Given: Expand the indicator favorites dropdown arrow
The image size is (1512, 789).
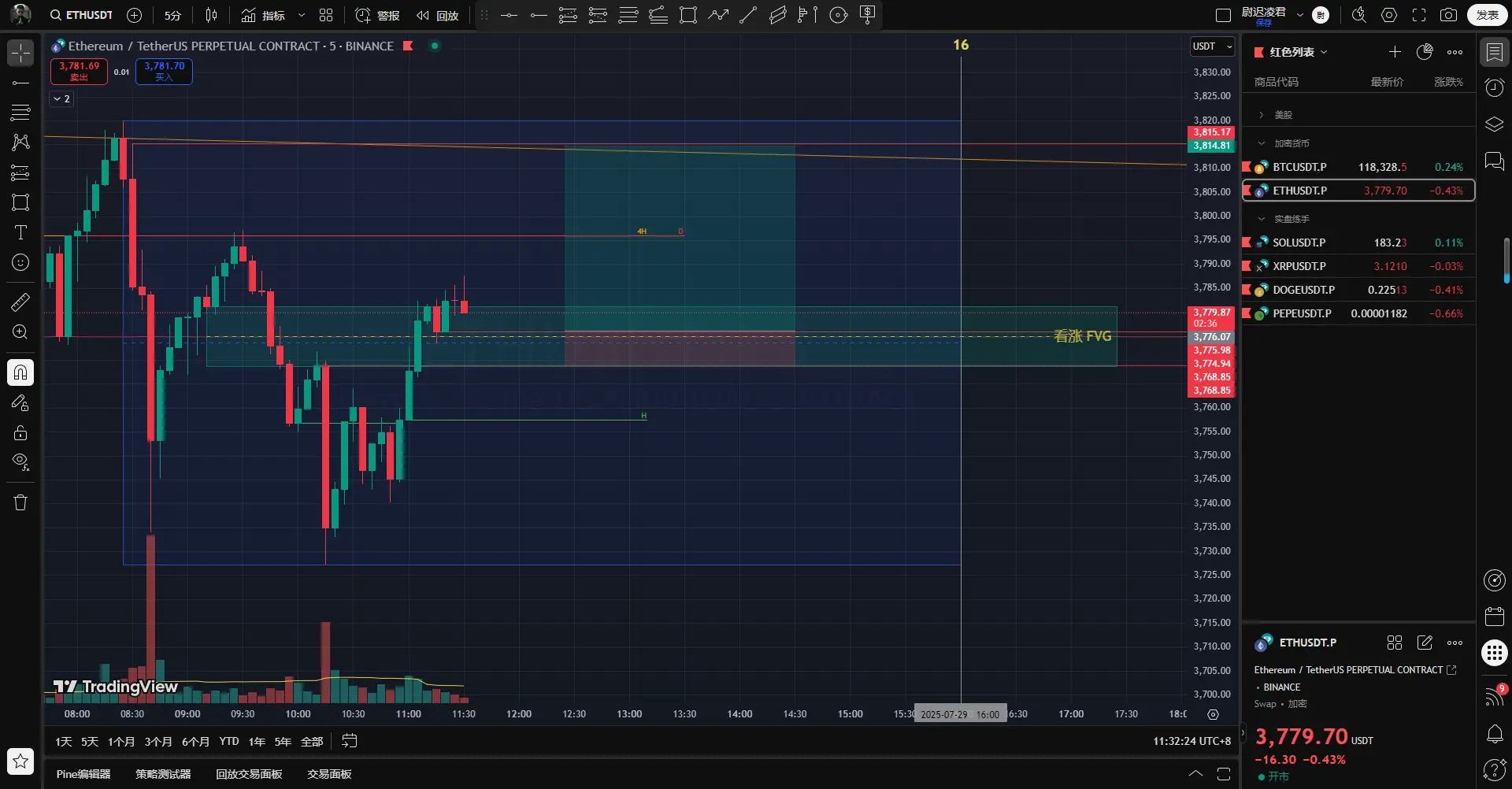Looking at the screenshot, I should pyautogui.click(x=301, y=15).
